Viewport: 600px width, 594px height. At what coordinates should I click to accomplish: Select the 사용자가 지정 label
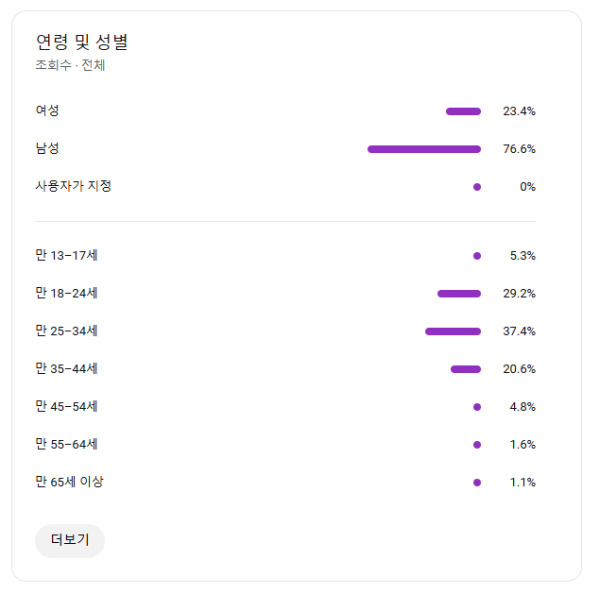pos(73,186)
